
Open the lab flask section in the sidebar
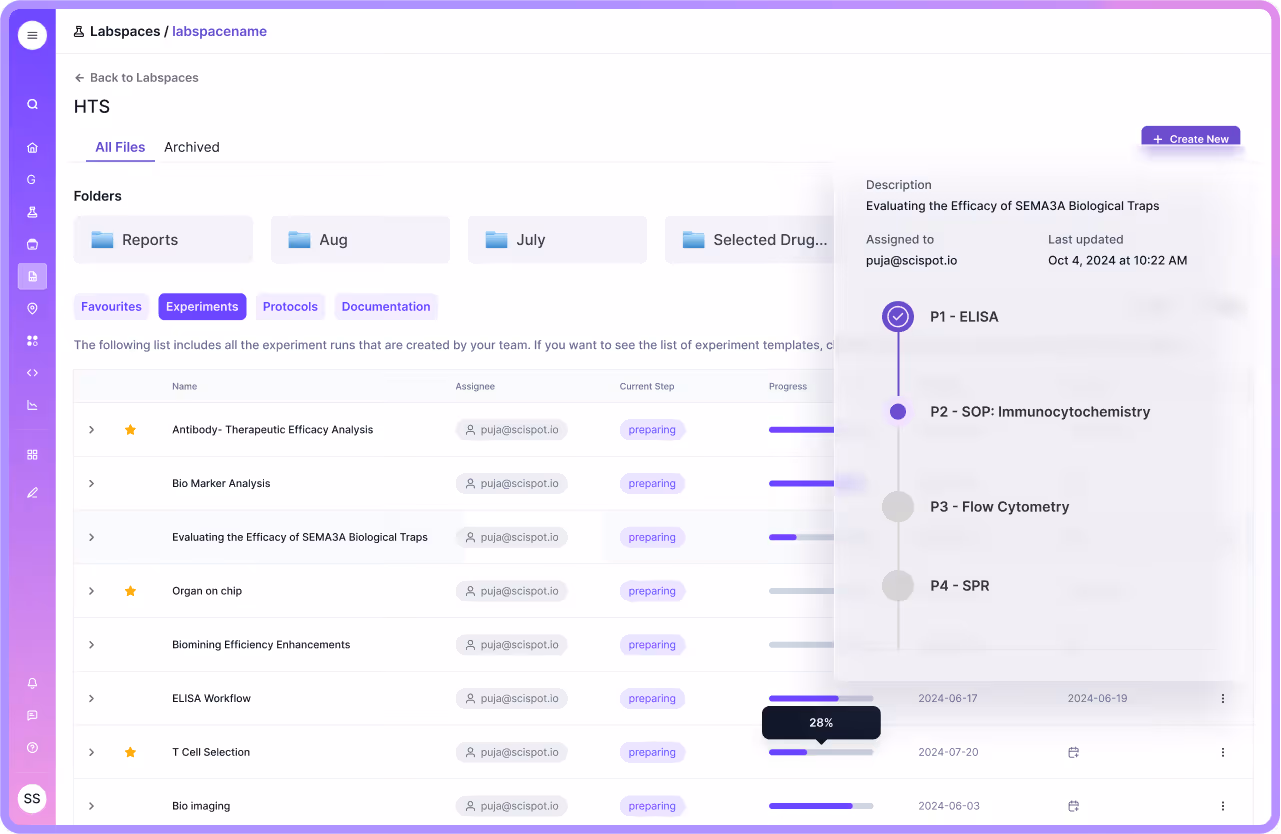pos(31,212)
